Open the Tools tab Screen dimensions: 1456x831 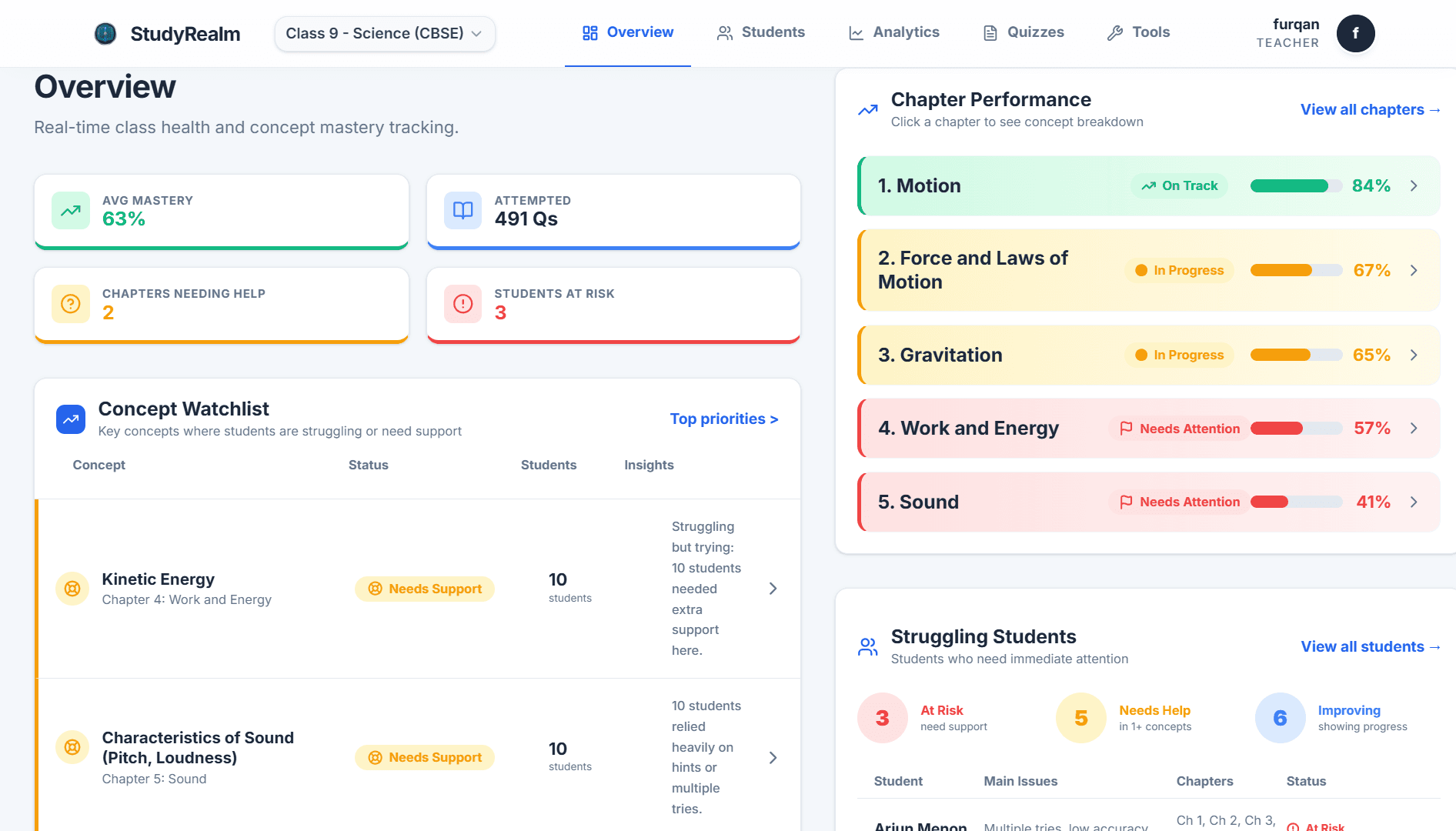click(1138, 32)
